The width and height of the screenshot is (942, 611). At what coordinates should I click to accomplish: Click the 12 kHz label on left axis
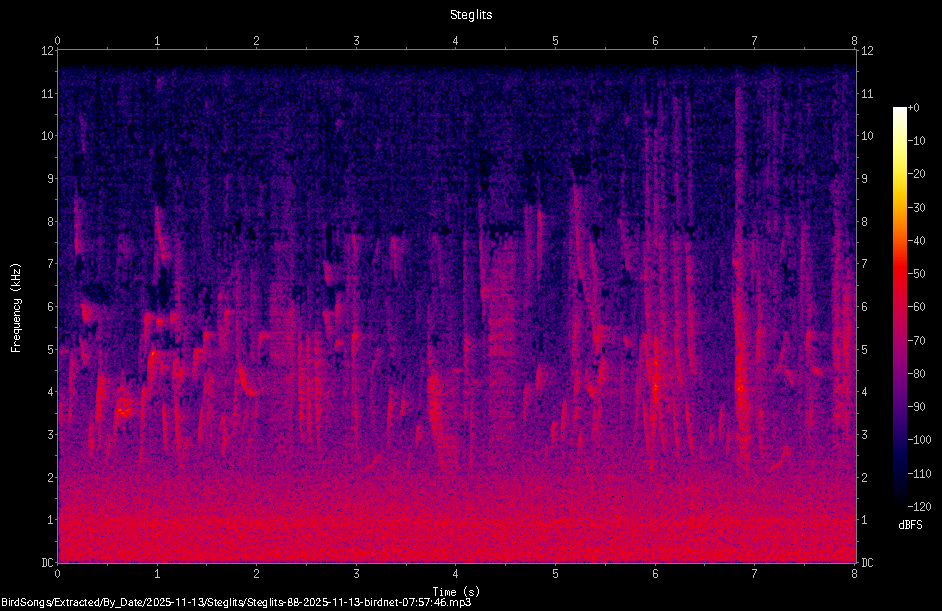[x=47, y=51]
